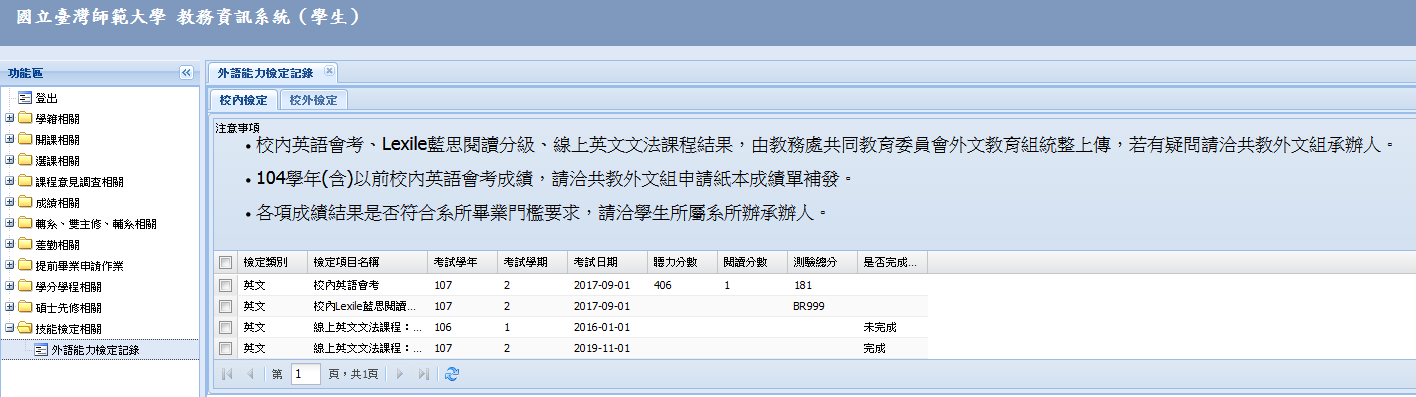This screenshot has height=397, width=1416.
Task: Sort by 是否完成 column header
Action: [892, 262]
